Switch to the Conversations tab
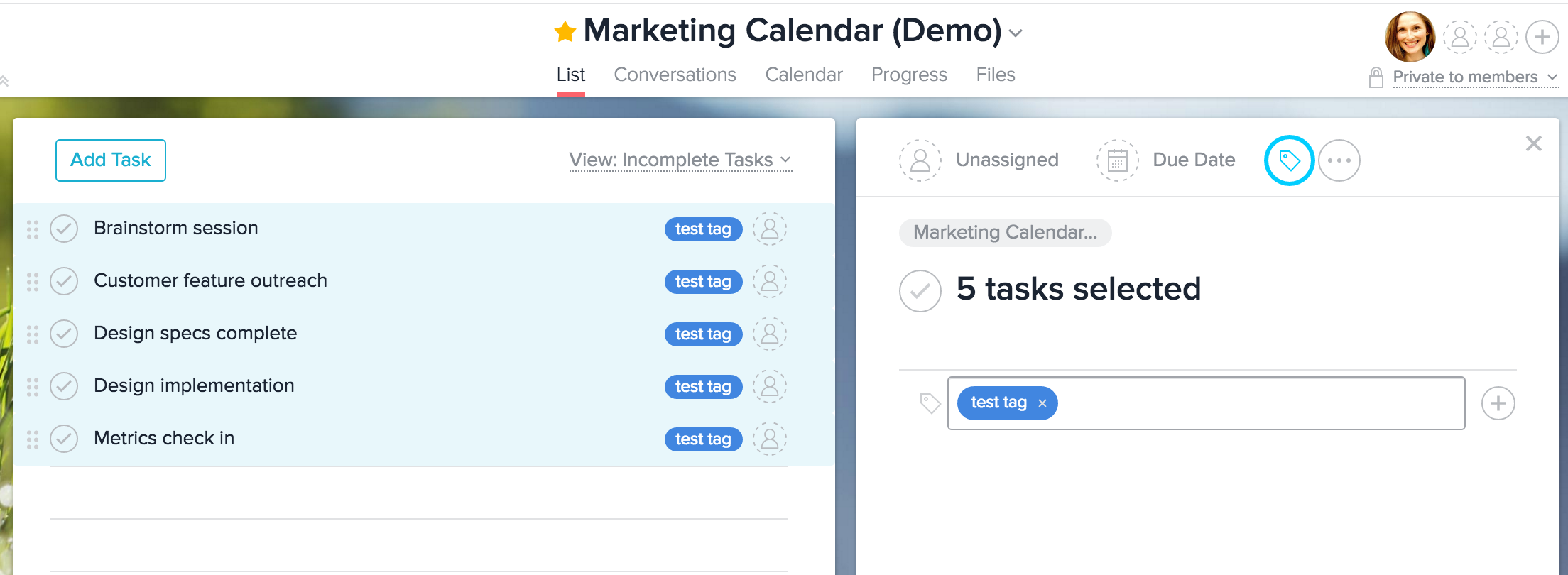 click(675, 75)
